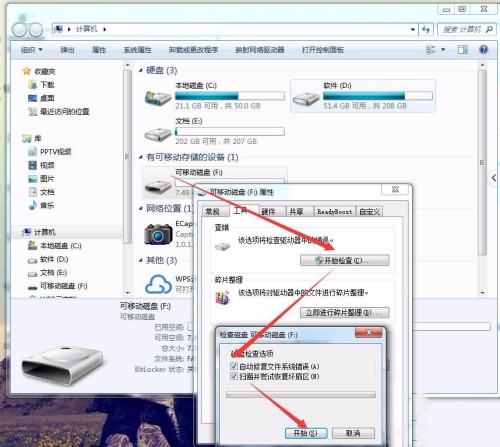Toggle the preview pane icon

point(462,50)
